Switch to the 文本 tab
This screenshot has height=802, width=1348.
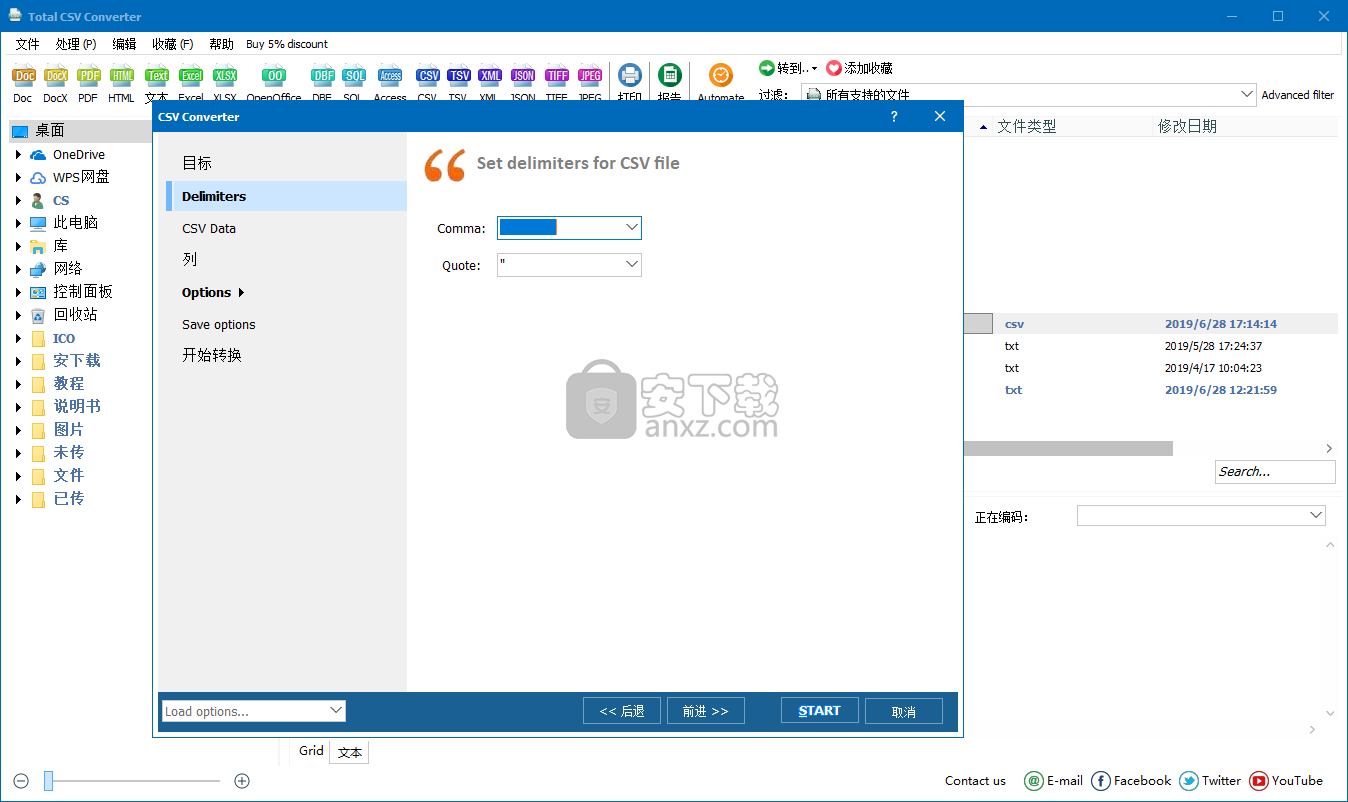click(350, 753)
